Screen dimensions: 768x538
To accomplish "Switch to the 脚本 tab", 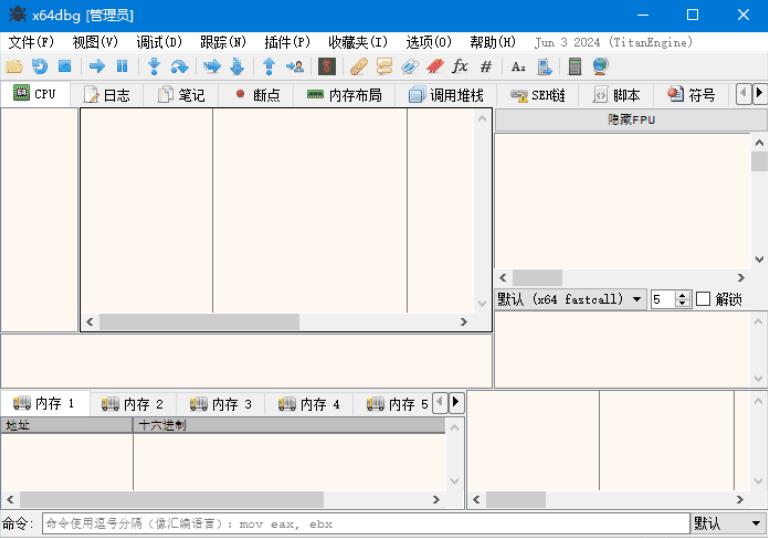I will tap(616, 95).
